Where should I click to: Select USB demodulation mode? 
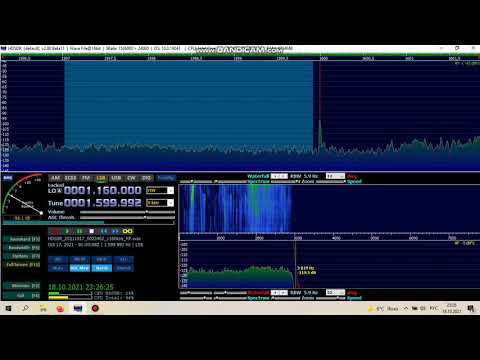tap(116, 178)
